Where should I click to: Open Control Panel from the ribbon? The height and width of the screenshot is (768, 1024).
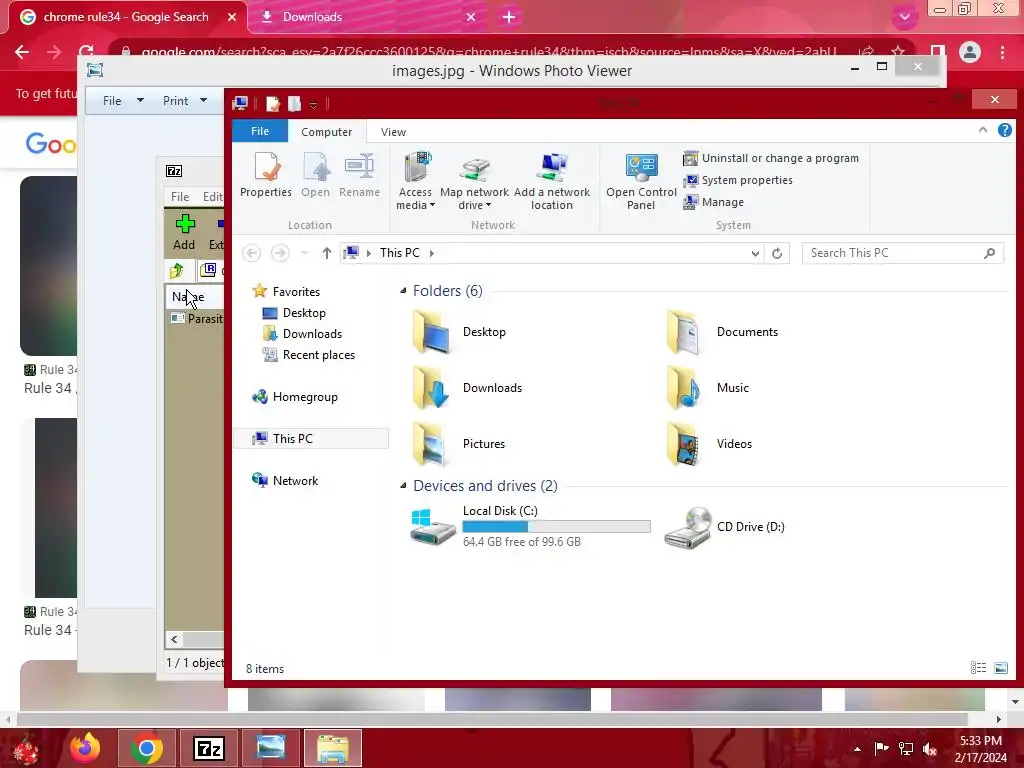coord(641,181)
